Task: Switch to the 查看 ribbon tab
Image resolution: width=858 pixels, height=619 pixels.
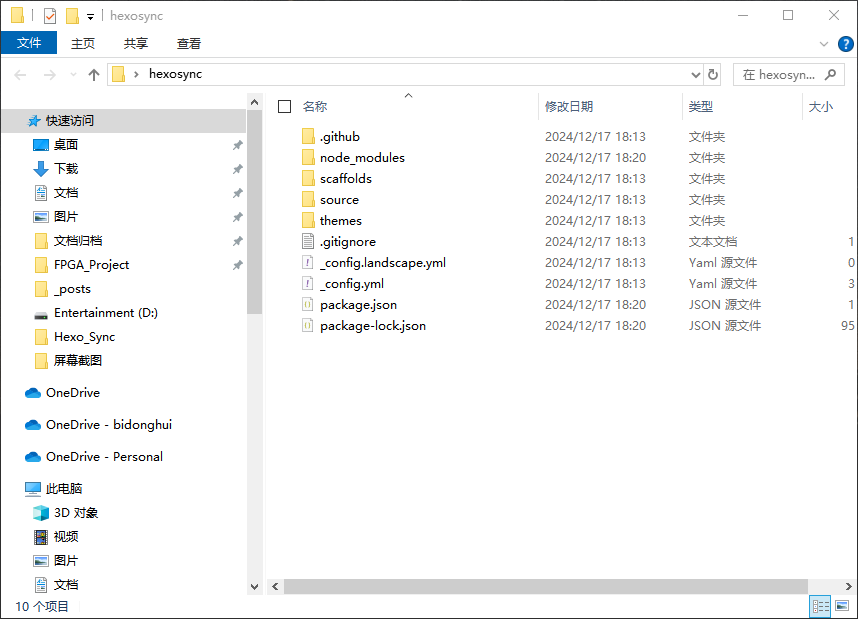Action: coord(189,43)
